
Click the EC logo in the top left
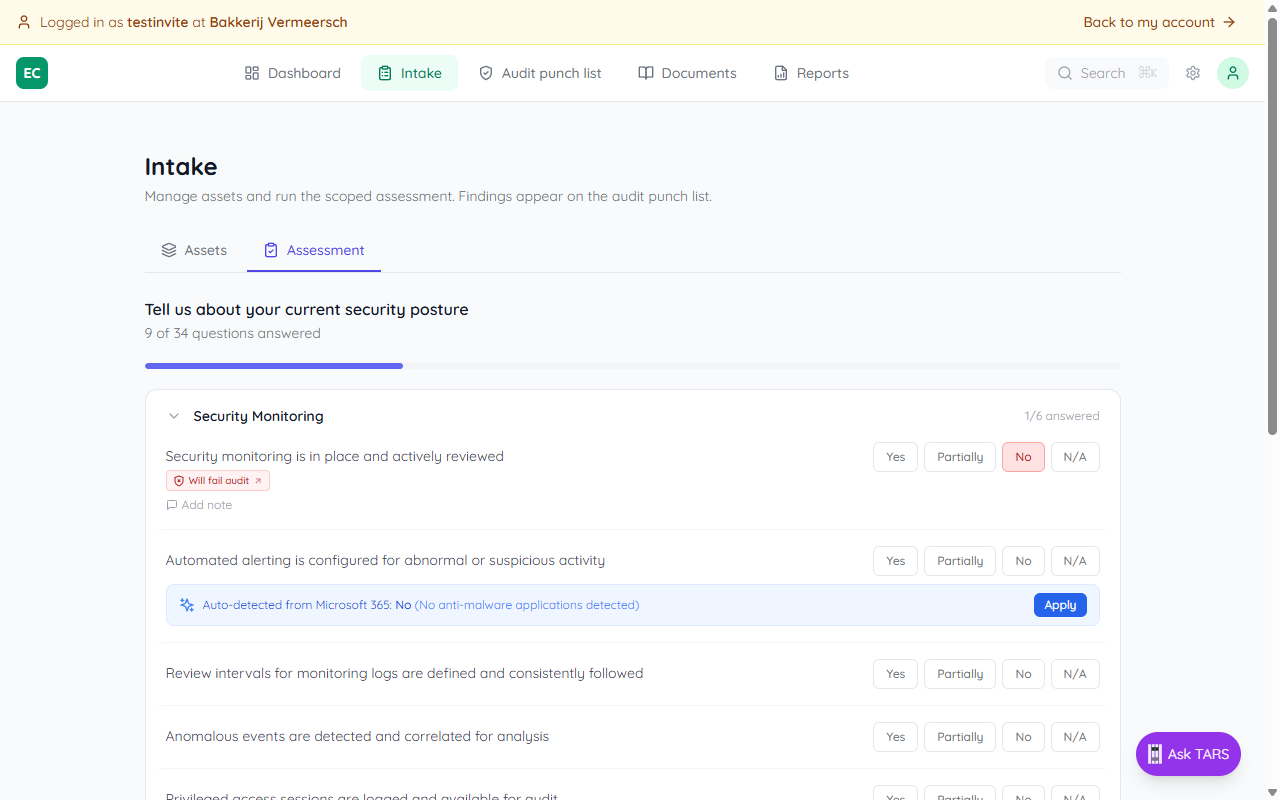coord(31,72)
